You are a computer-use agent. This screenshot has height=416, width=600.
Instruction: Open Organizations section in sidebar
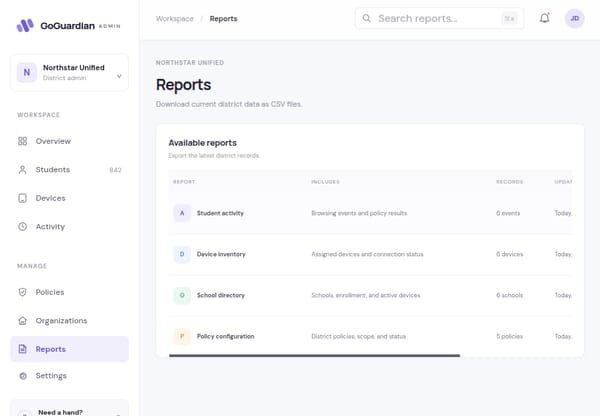click(70, 321)
